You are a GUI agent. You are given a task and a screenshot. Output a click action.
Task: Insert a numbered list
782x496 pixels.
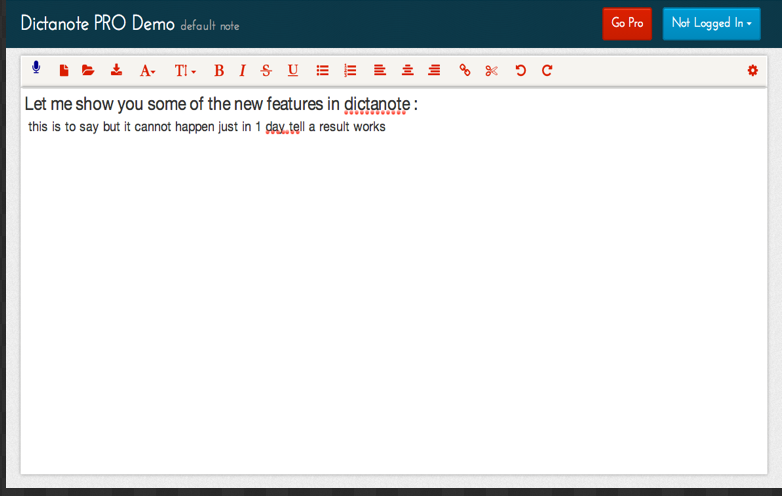tap(350, 70)
